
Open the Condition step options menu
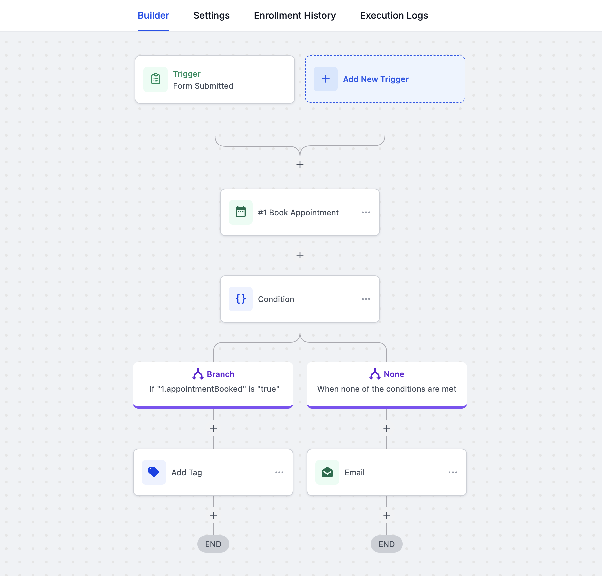click(x=366, y=299)
